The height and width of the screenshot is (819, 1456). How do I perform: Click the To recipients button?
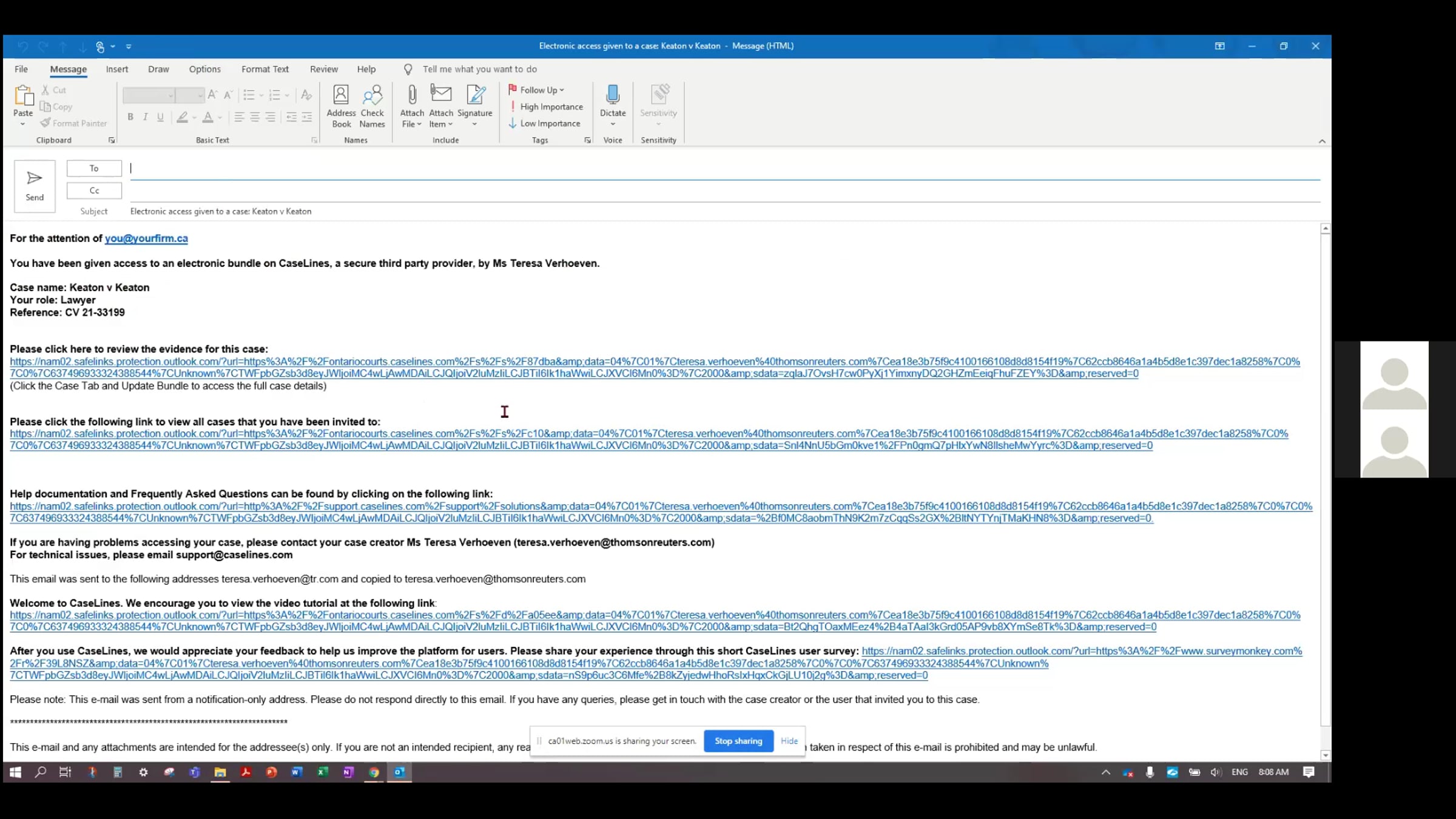tap(94, 168)
